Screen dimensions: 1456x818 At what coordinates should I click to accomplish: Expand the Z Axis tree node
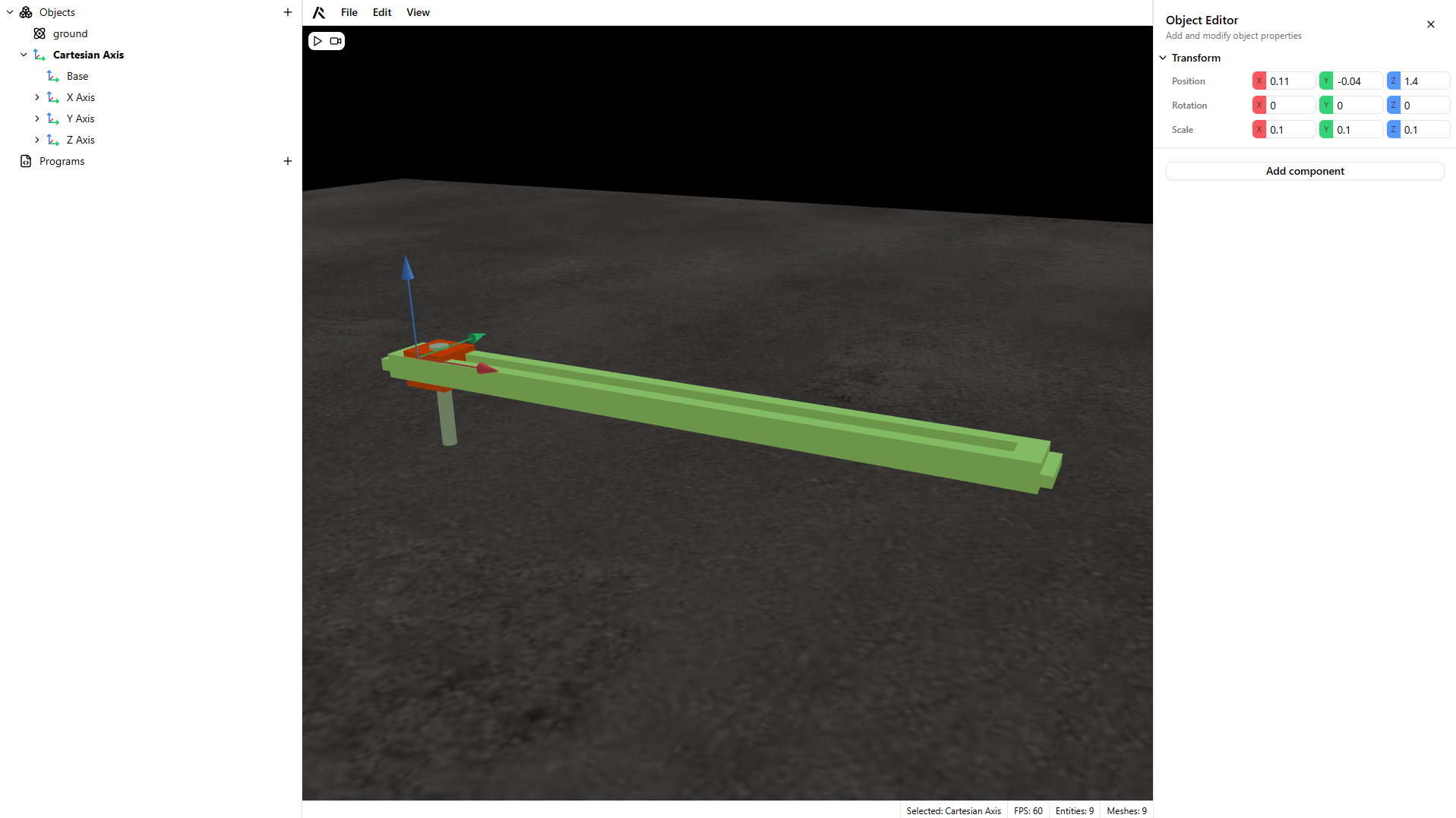click(37, 140)
